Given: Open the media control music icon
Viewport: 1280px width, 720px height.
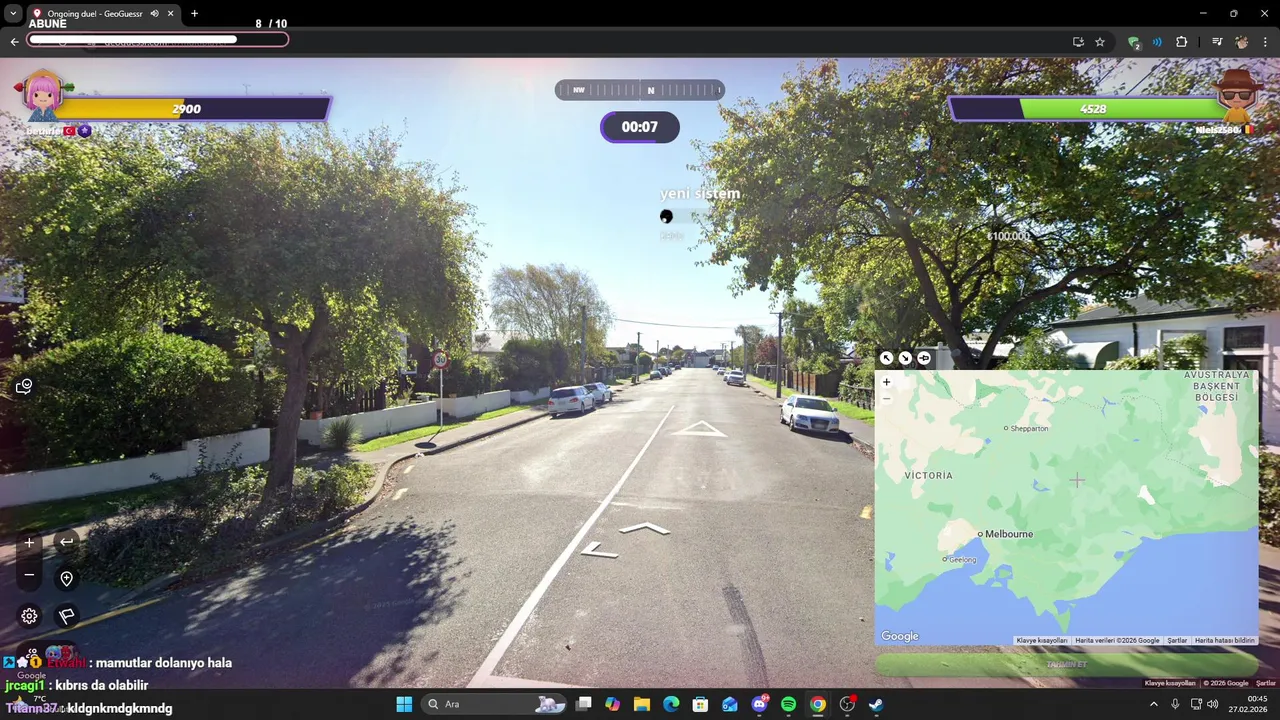Looking at the screenshot, I should tap(1217, 42).
